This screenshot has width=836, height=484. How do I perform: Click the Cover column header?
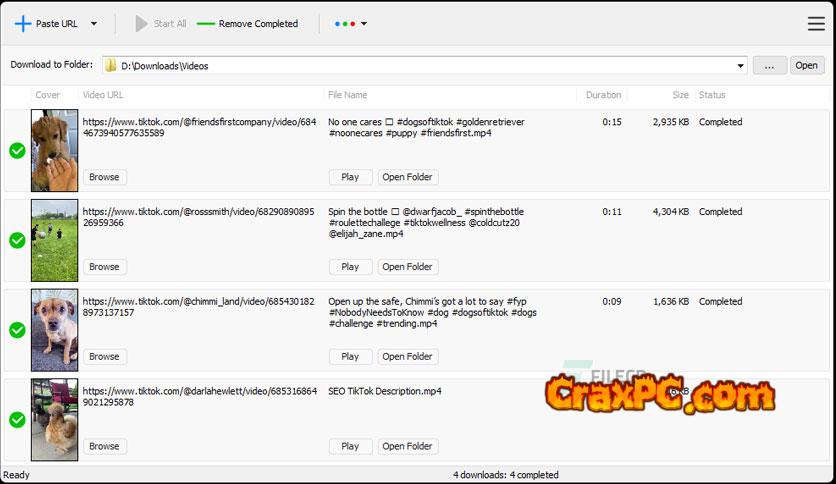(x=47, y=95)
